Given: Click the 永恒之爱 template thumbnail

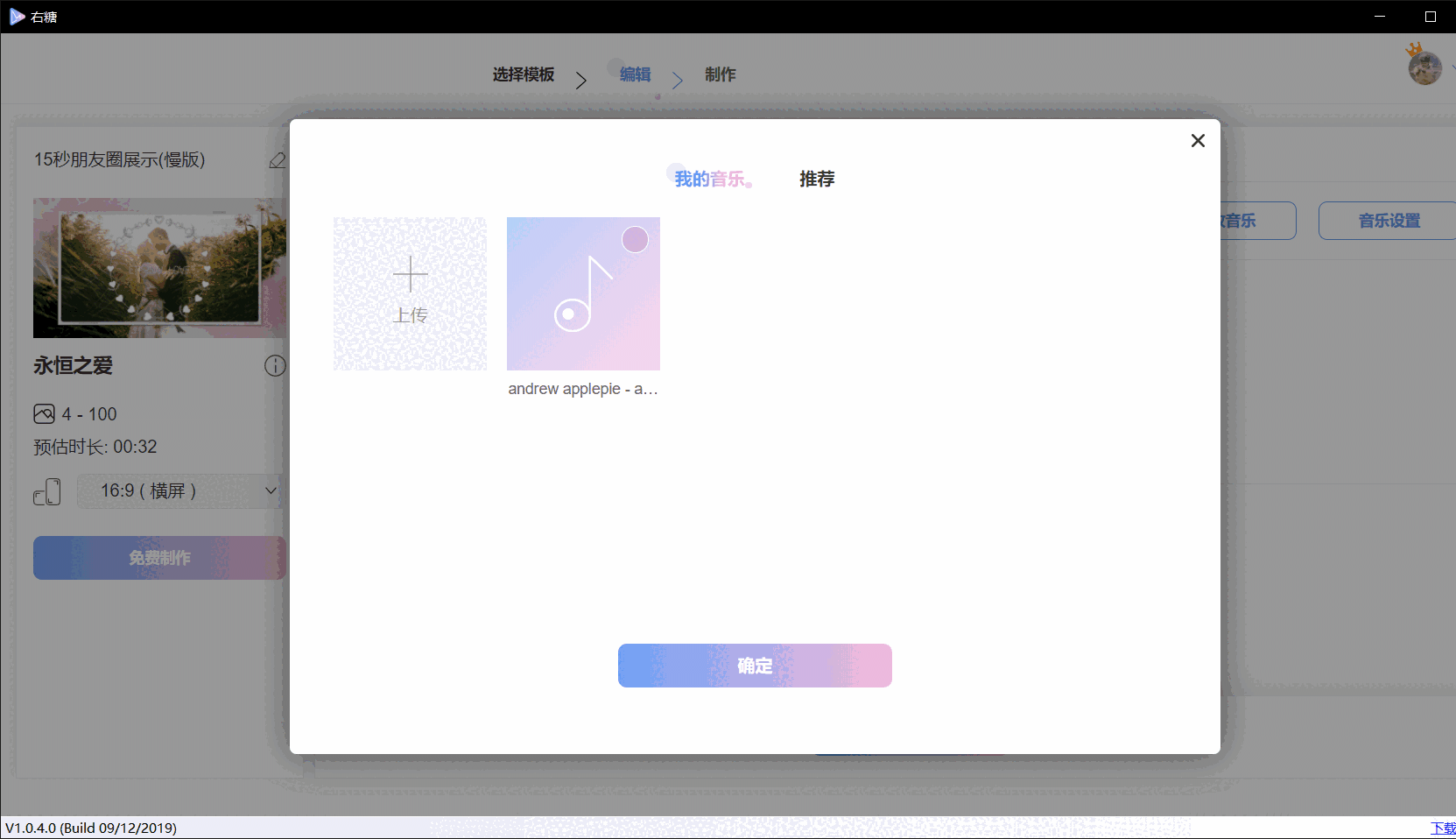Looking at the screenshot, I should (x=158, y=267).
